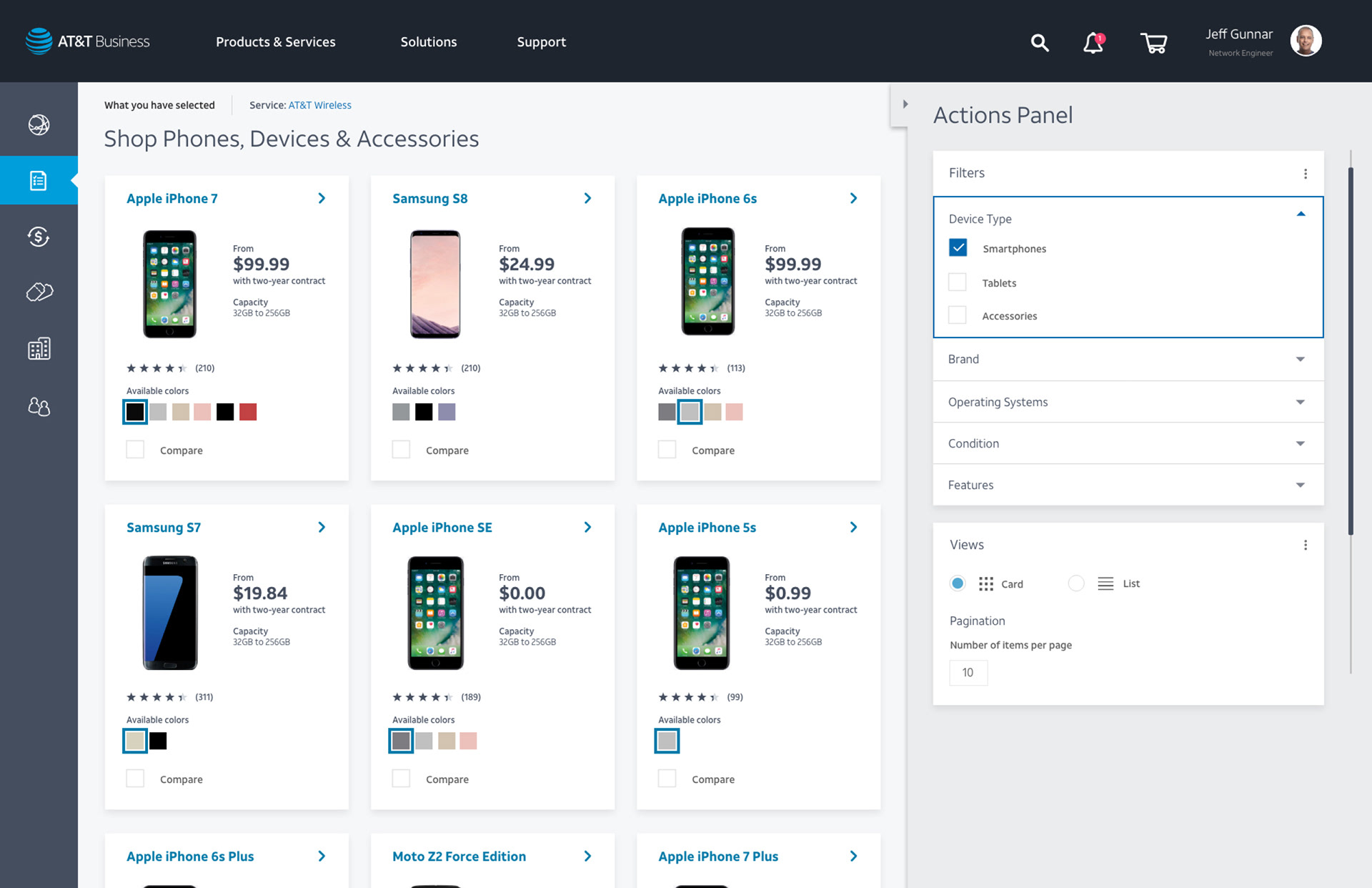Image resolution: width=1372 pixels, height=888 pixels.
Task: Check the Tablets filter
Action: (x=958, y=282)
